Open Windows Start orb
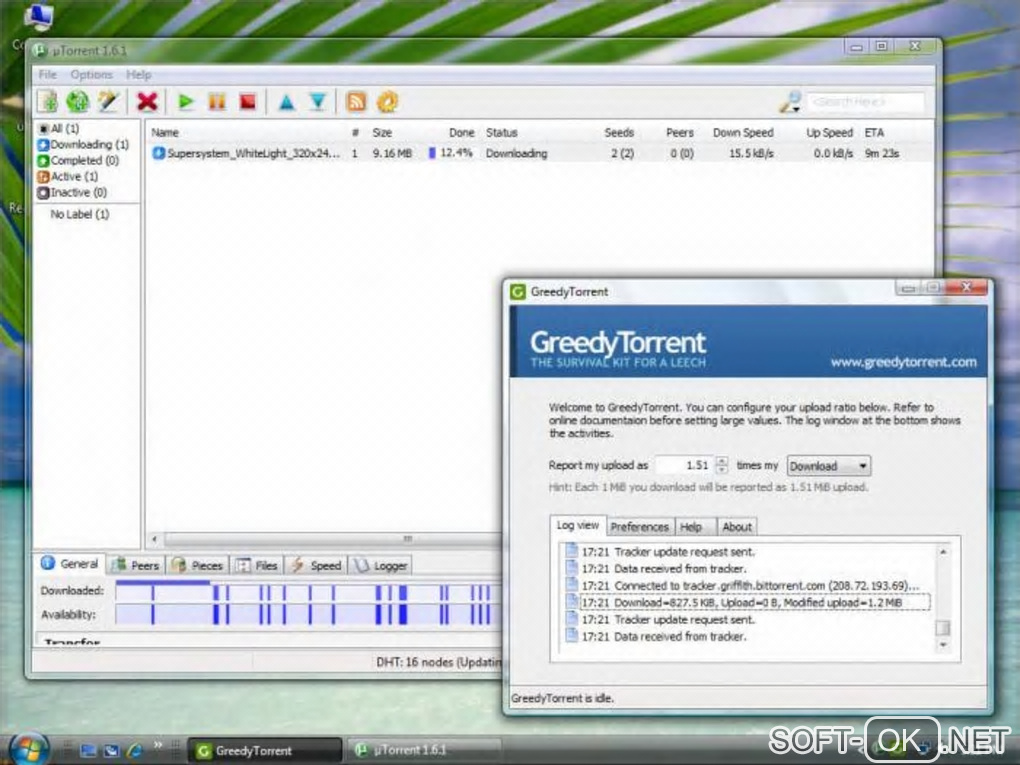1020x765 pixels. (x=29, y=748)
